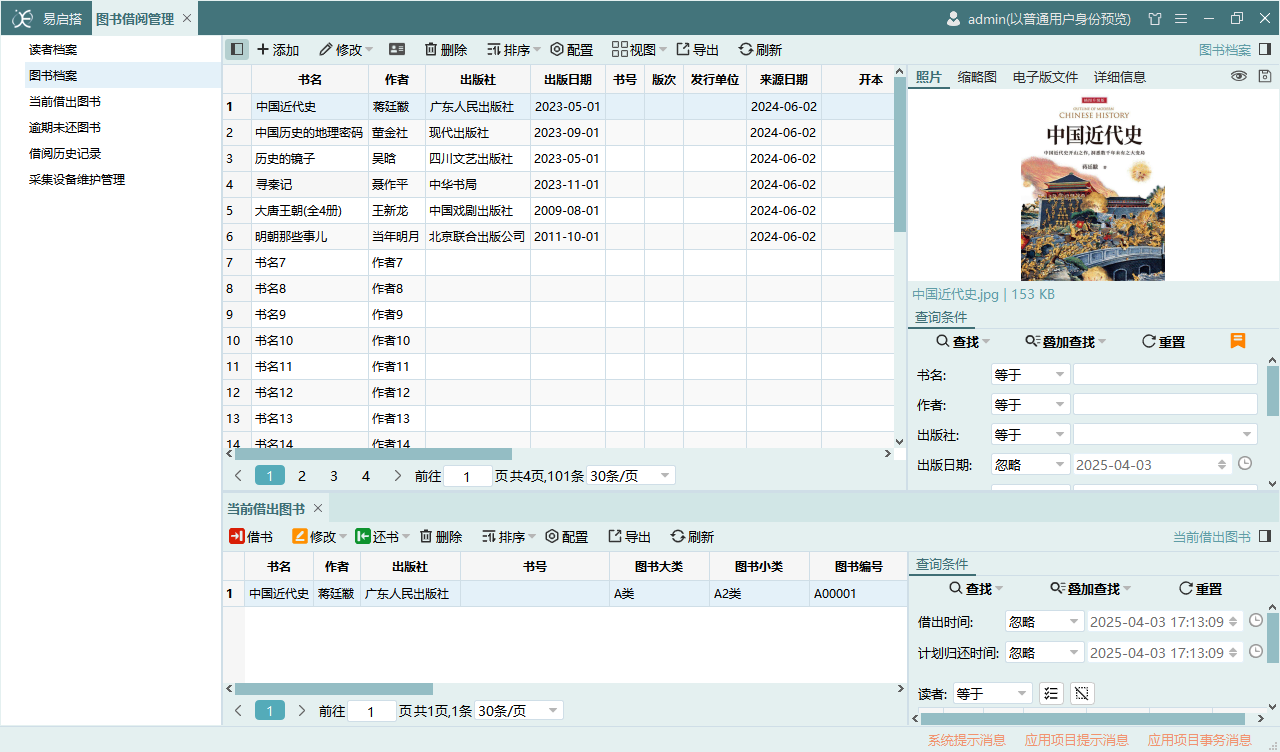The image size is (1280, 752).
Task: Open the 排序 (sort) option in book toolbar
Action: [x=513, y=49]
